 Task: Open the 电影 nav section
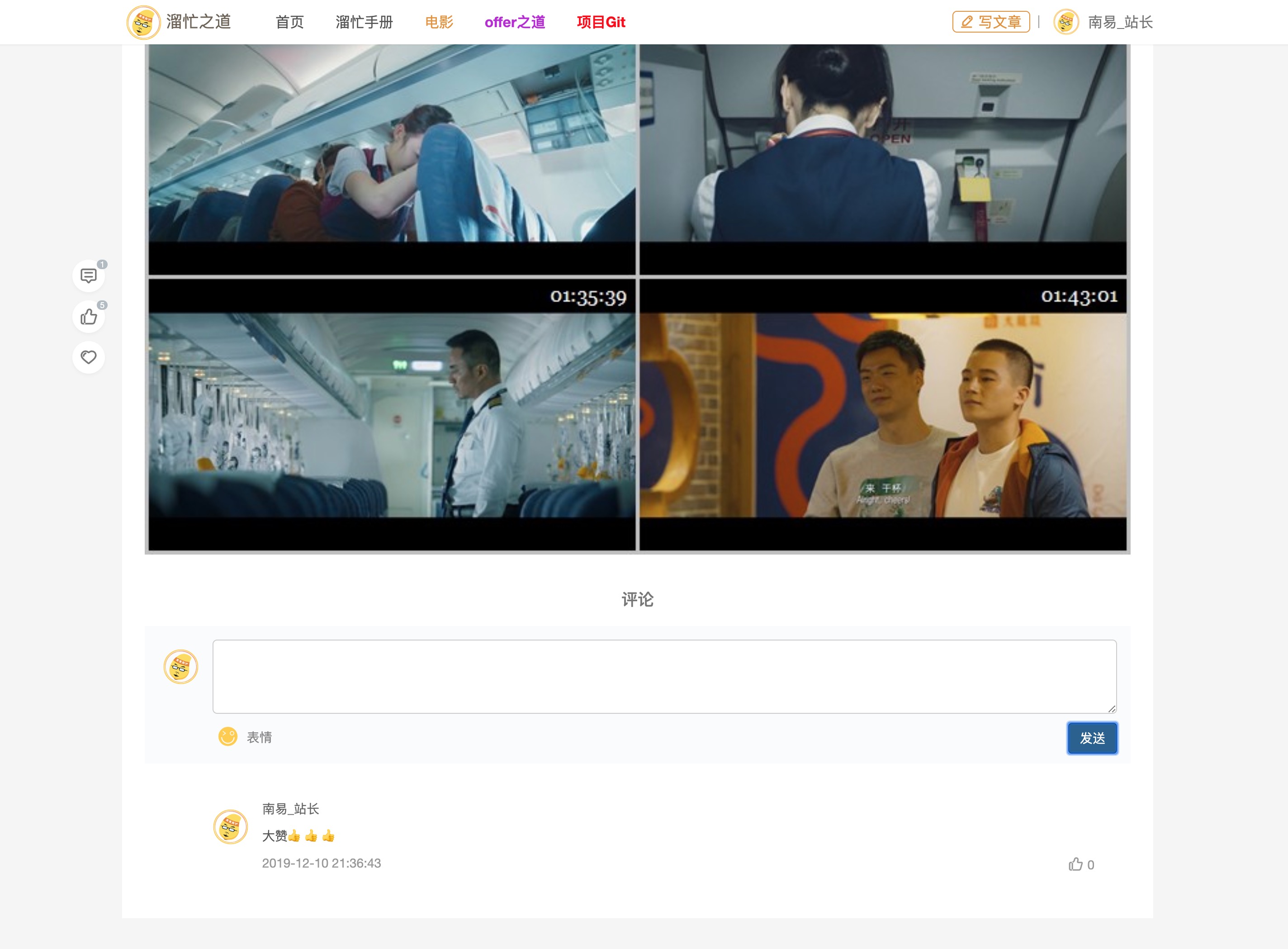coord(439,23)
